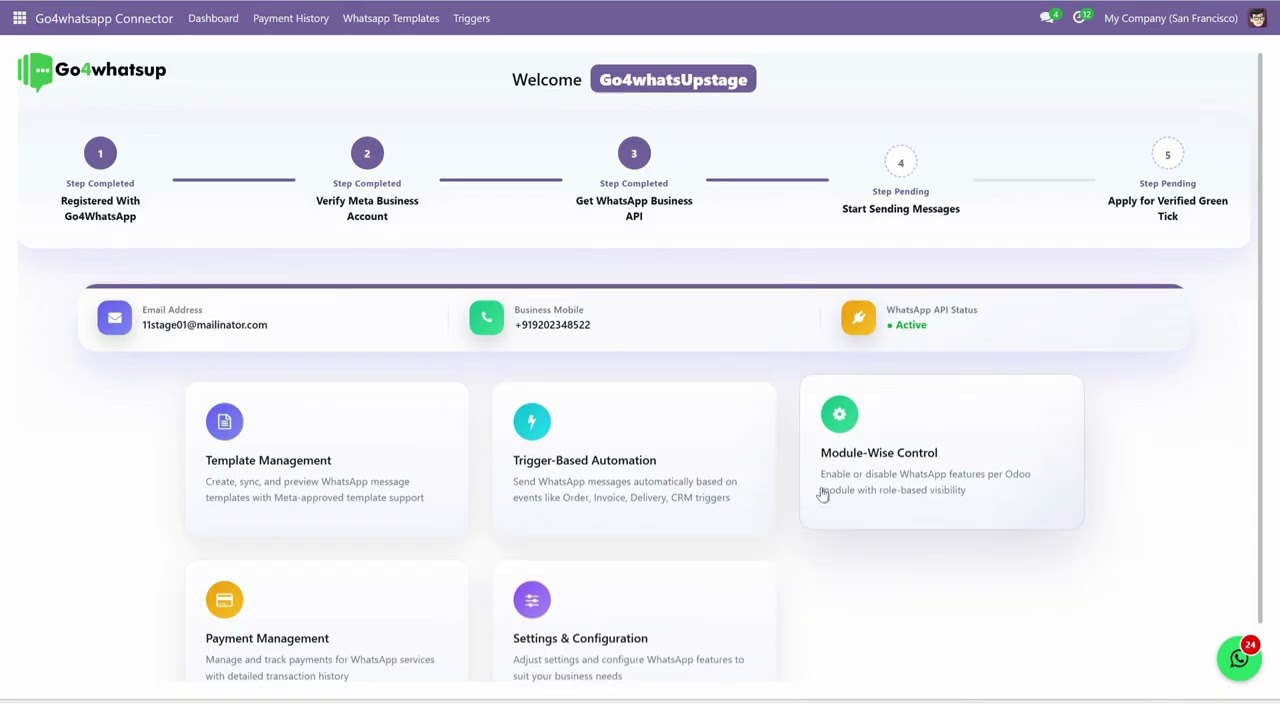Click the Module-Wise Control gear icon
This screenshot has width=1280, height=720.
pyautogui.click(x=839, y=414)
